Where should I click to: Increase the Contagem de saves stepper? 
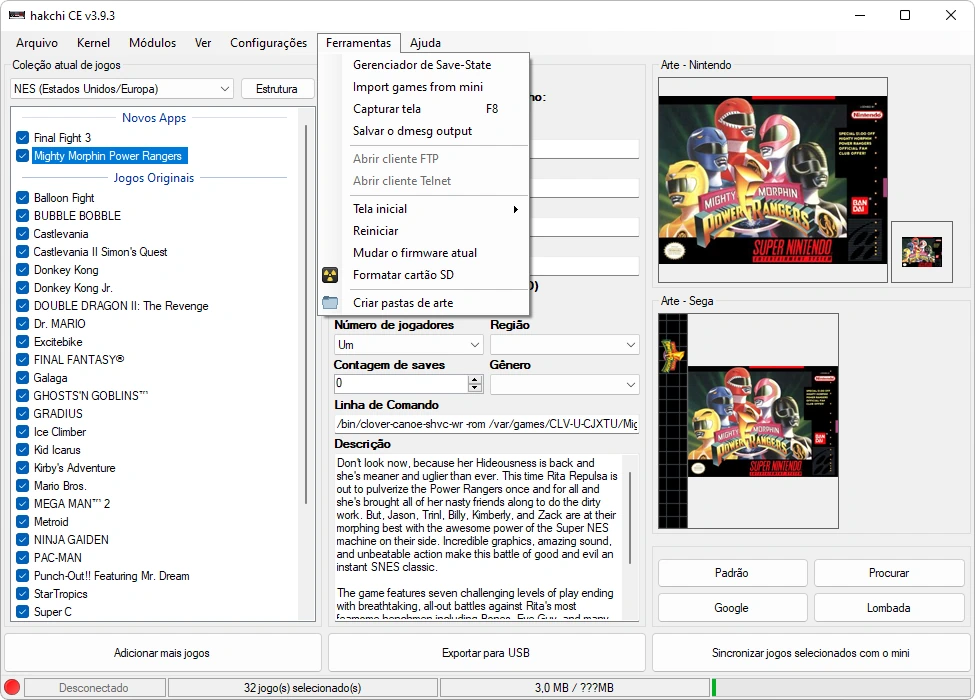click(x=474, y=379)
